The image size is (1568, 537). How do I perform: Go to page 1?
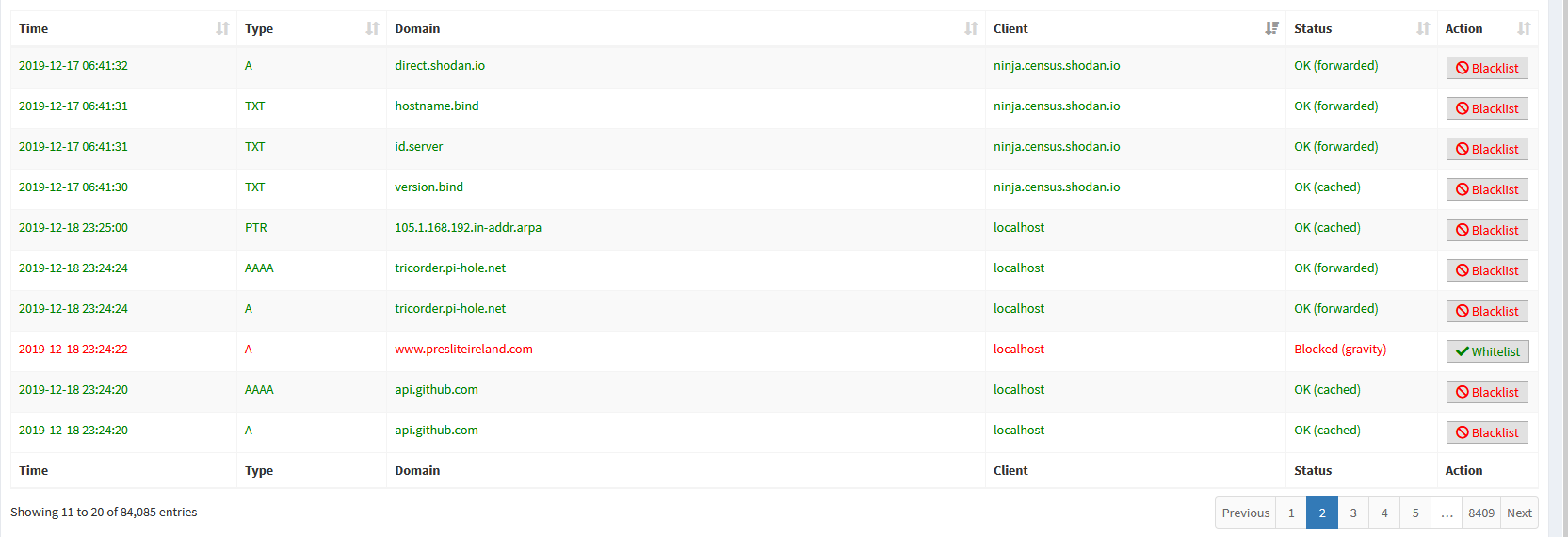pos(1291,513)
